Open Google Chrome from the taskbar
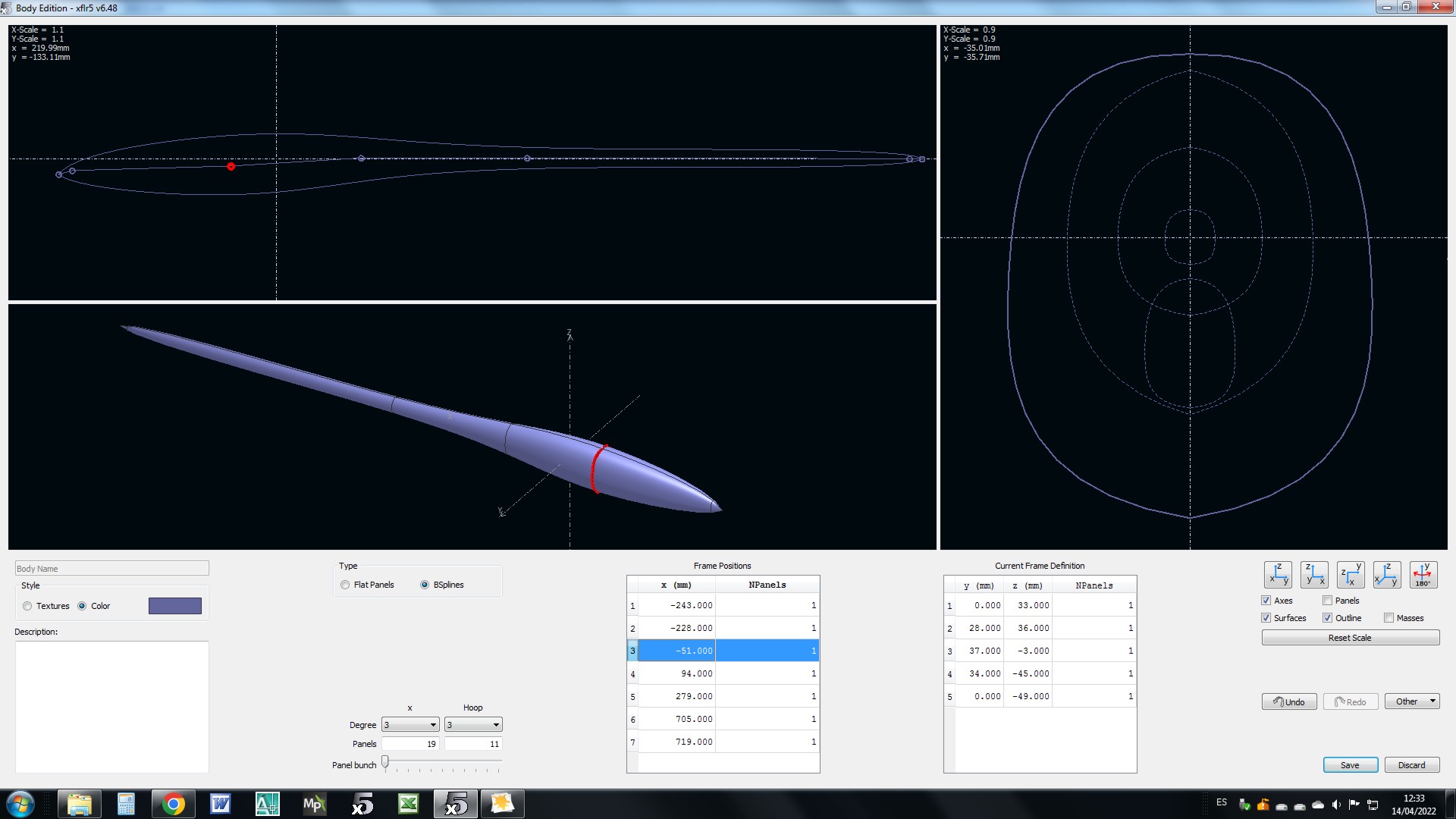 (173, 804)
